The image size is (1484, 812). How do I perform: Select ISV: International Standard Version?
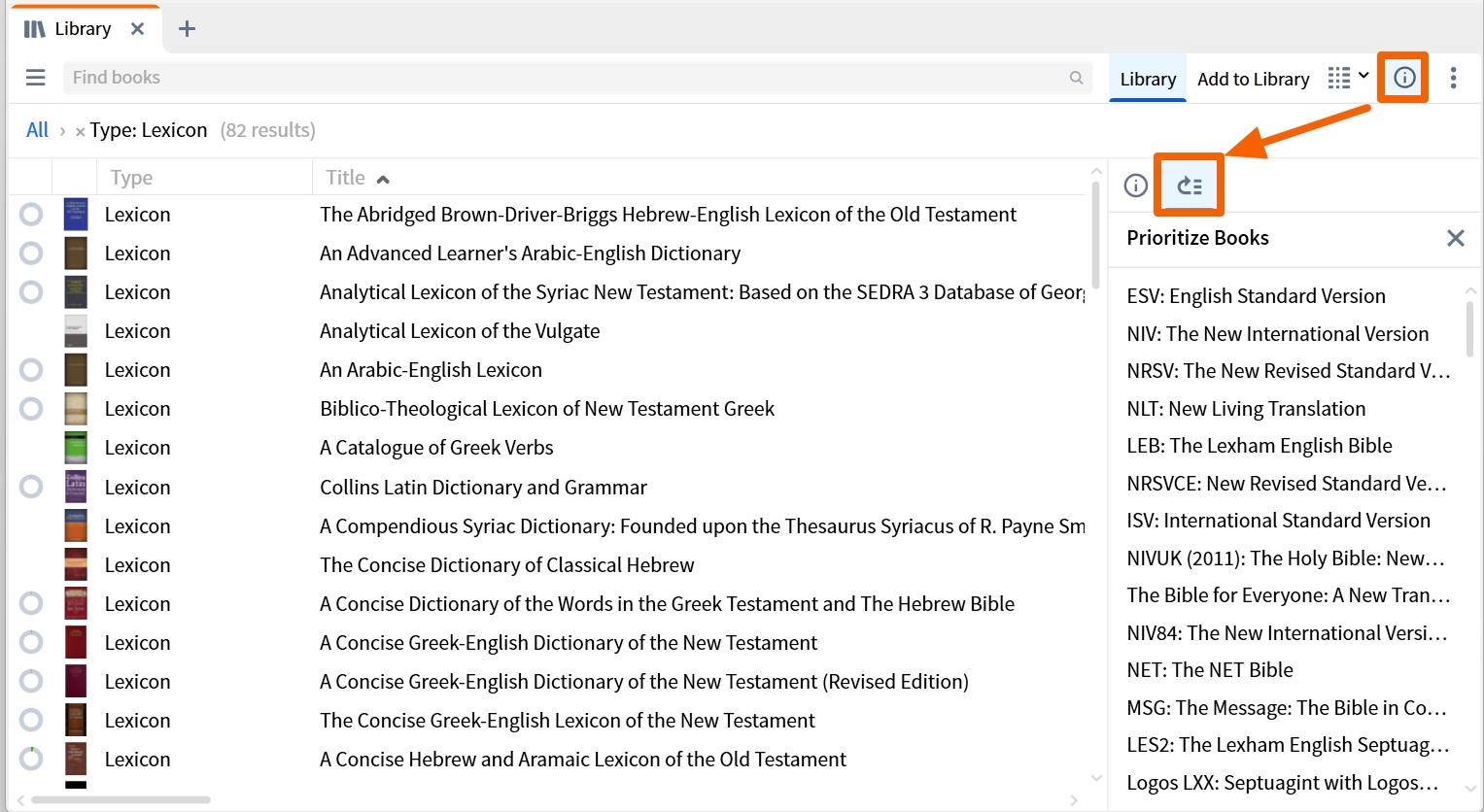[x=1278, y=521]
